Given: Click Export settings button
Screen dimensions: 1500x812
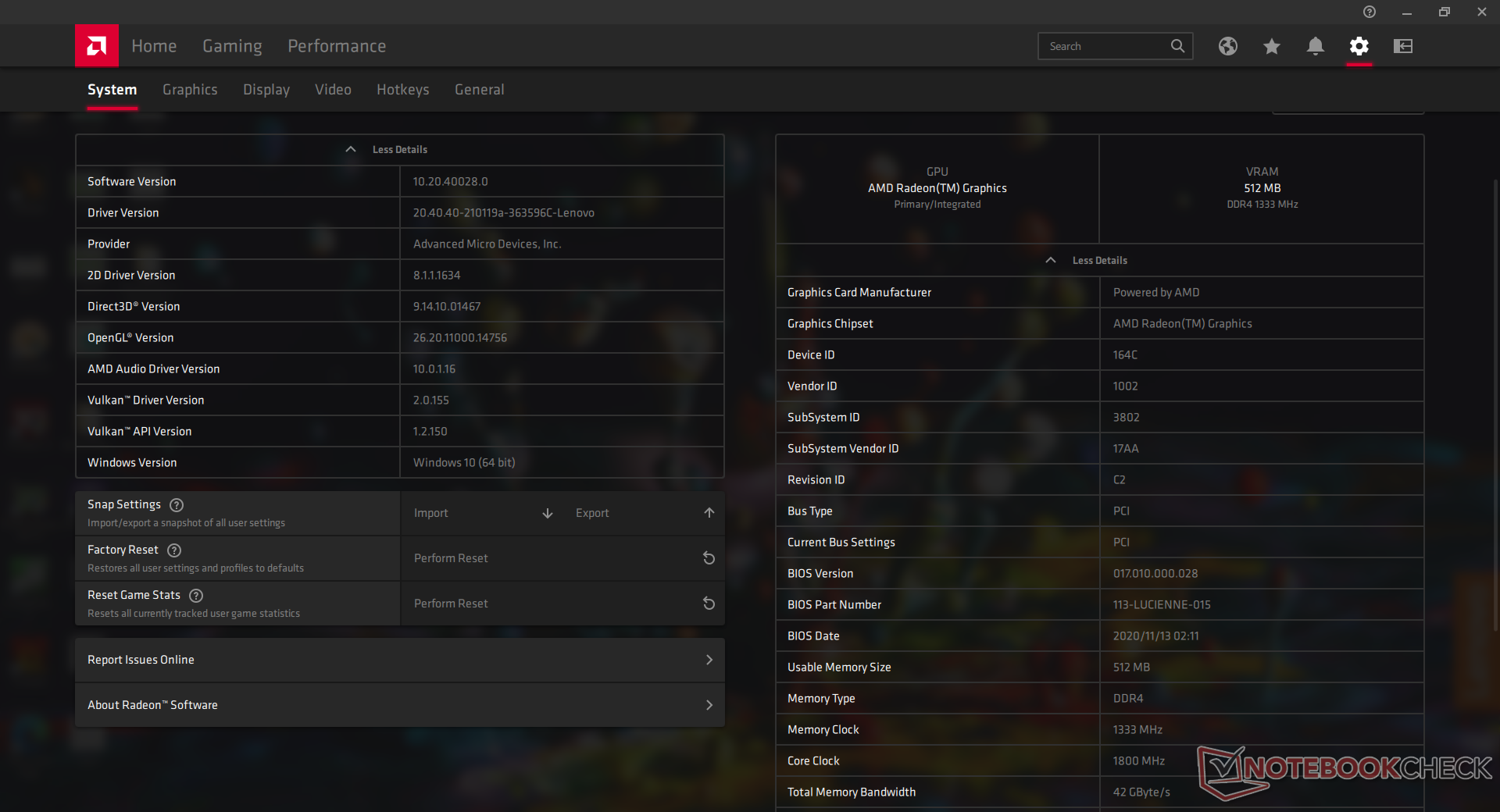Looking at the screenshot, I should pyautogui.click(x=644, y=513).
